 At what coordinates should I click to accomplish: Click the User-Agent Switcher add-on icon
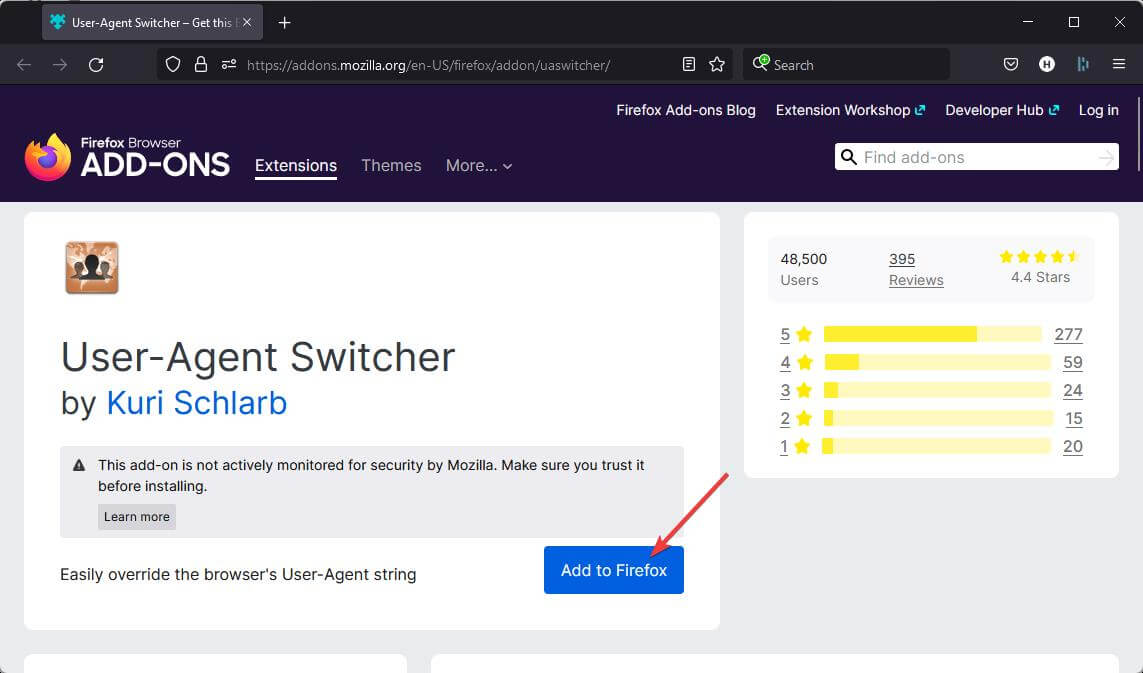pyautogui.click(x=92, y=268)
